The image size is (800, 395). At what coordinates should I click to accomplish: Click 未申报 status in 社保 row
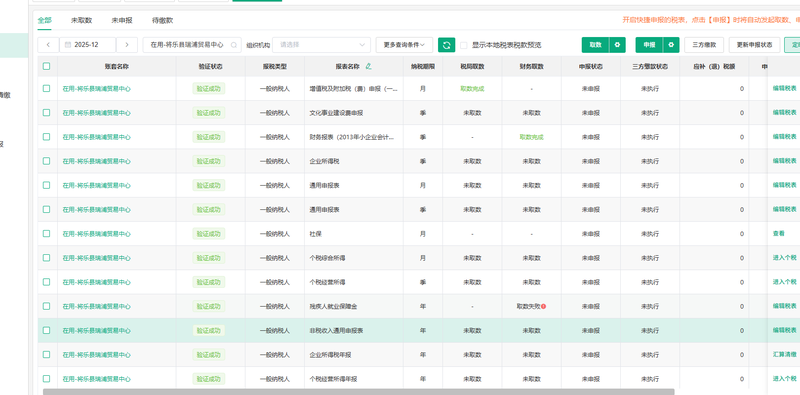tap(591, 234)
